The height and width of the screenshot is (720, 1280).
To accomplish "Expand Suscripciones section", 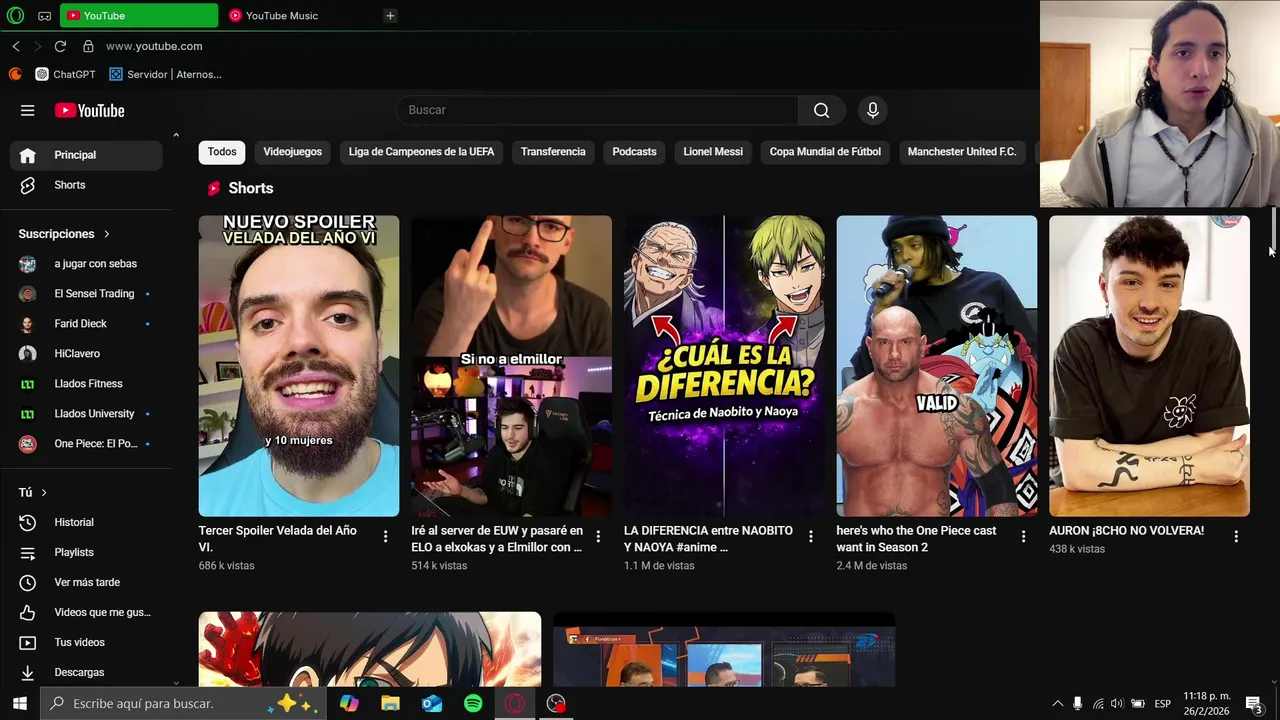I will pos(64,234).
